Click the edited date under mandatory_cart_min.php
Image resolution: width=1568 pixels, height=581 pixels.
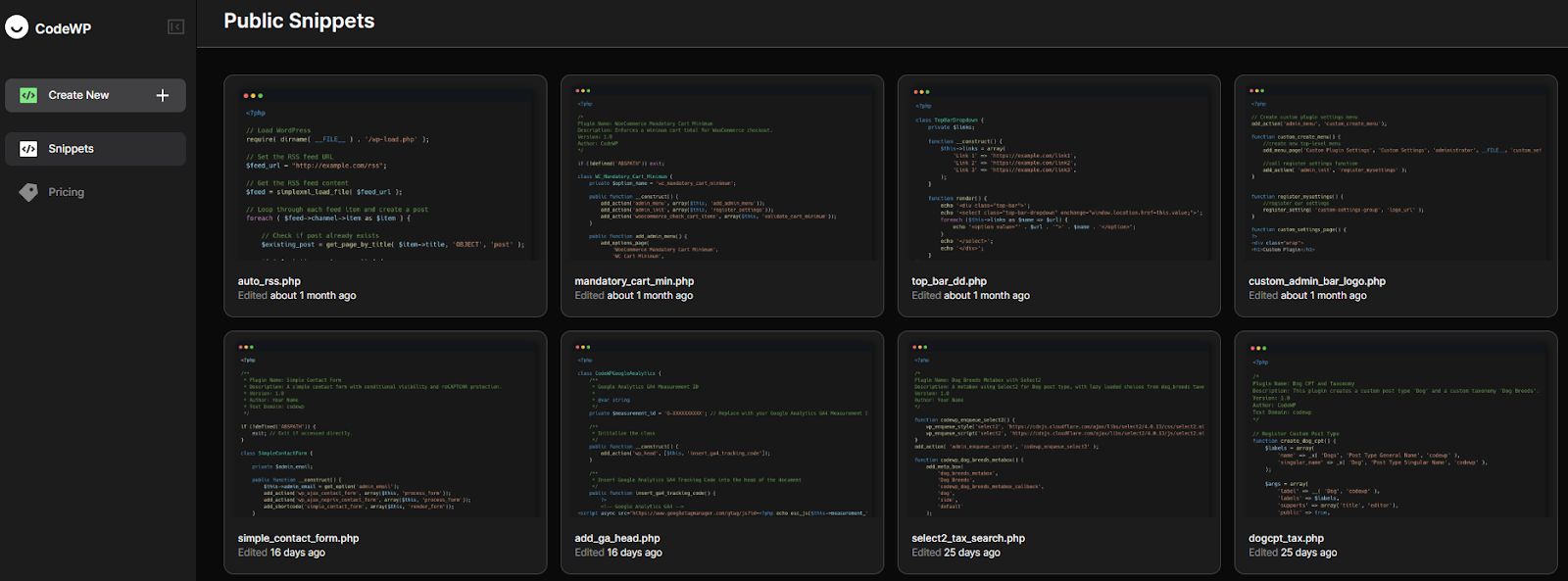634,295
